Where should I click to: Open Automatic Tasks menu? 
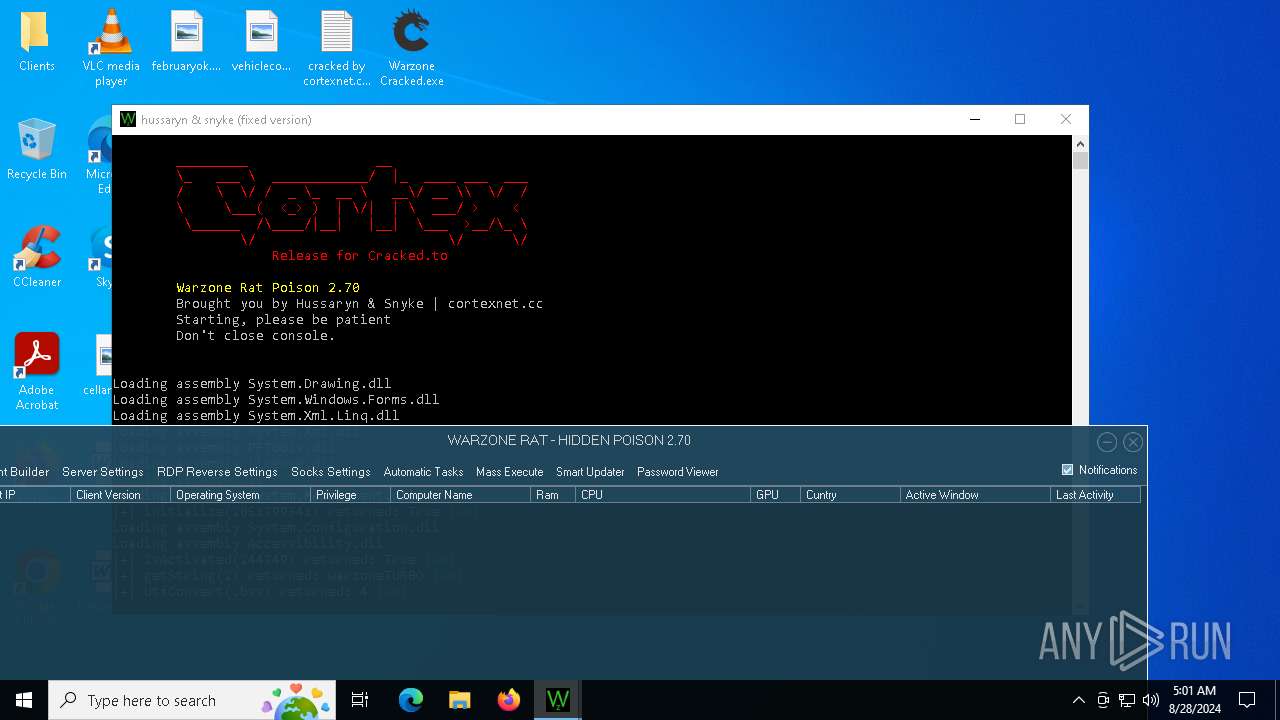423,472
